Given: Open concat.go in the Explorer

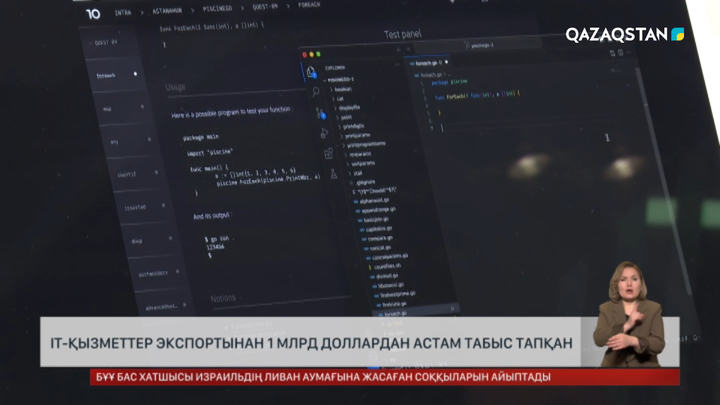Looking at the screenshot, I should pos(378,248).
